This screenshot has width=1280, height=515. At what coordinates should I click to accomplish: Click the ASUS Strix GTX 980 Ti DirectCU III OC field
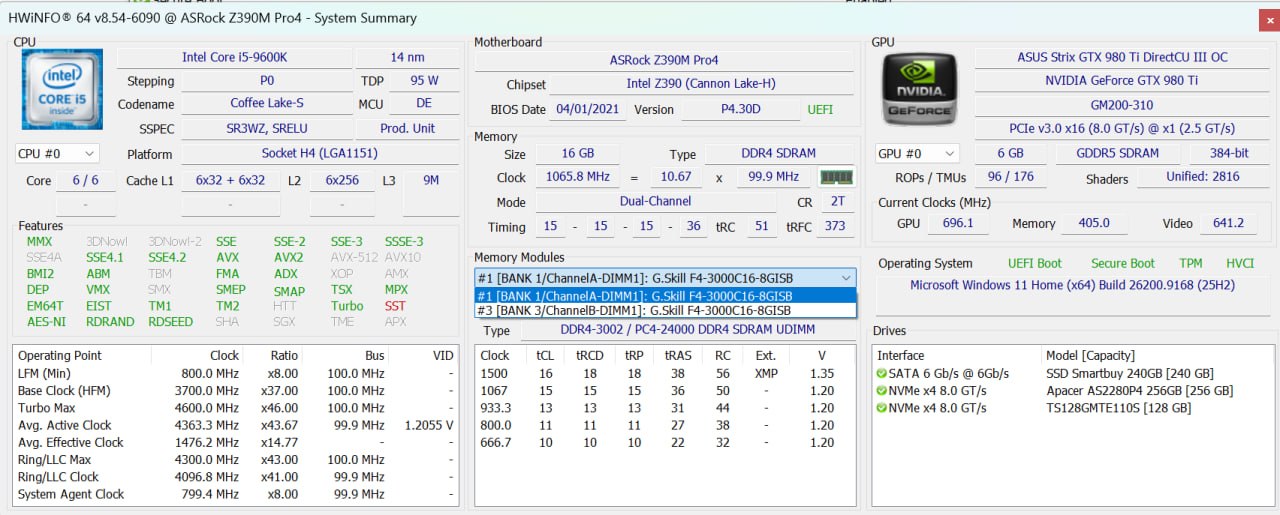point(1122,58)
